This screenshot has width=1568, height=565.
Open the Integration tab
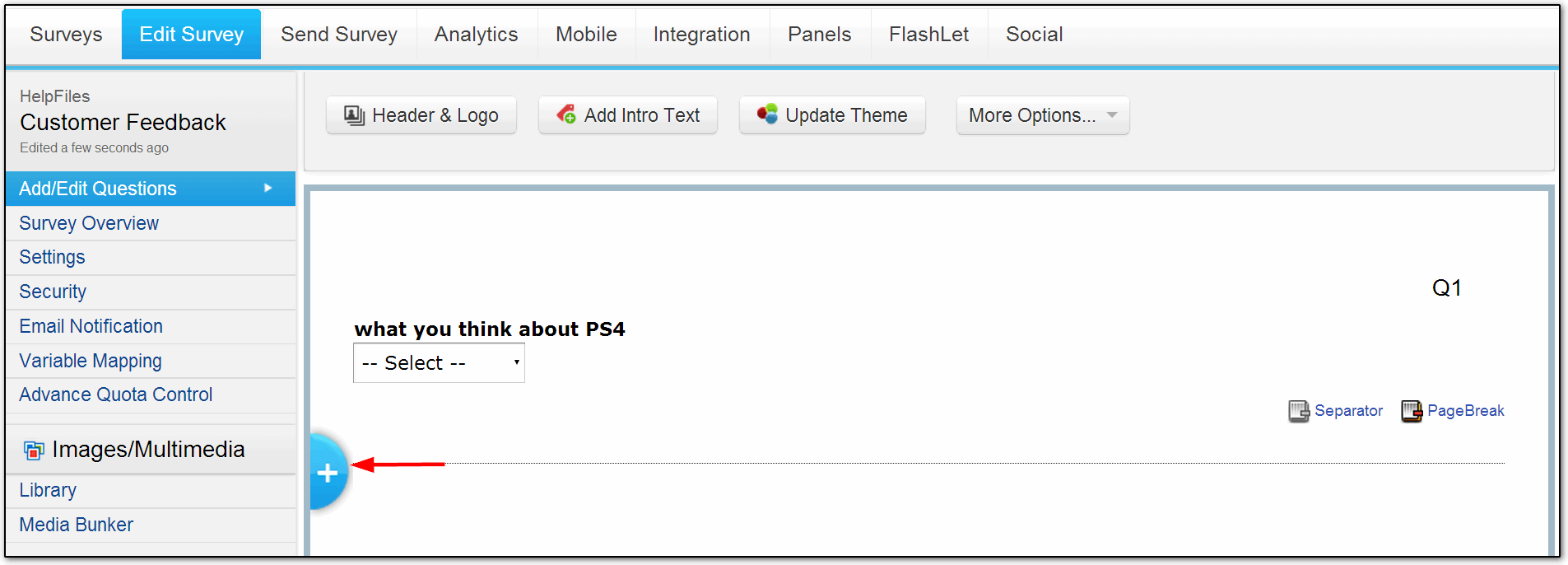[702, 35]
